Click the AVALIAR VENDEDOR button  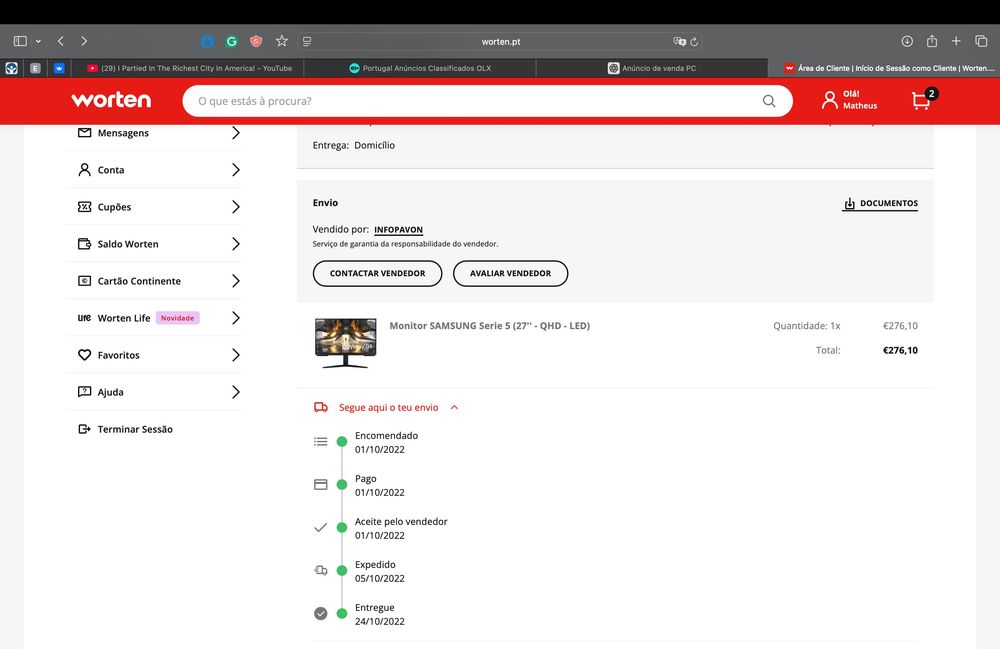click(510, 273)
